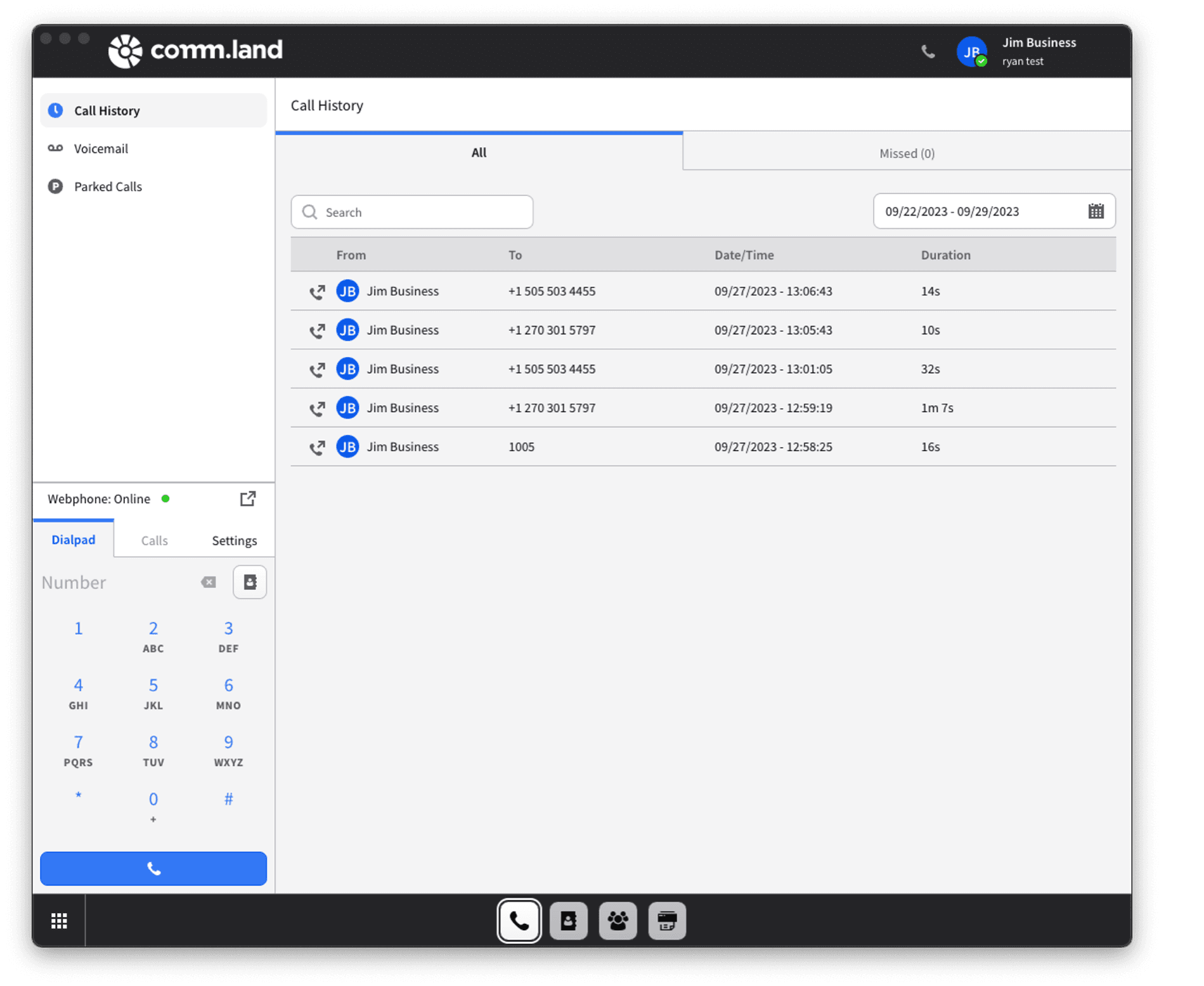Open Voicemail in the sidebar
The image size is (1204, 986).
pos(101,148)
